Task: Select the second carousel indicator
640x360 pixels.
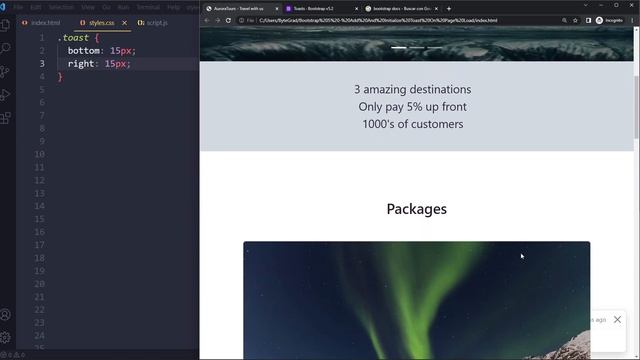Action: click(417, 48)
